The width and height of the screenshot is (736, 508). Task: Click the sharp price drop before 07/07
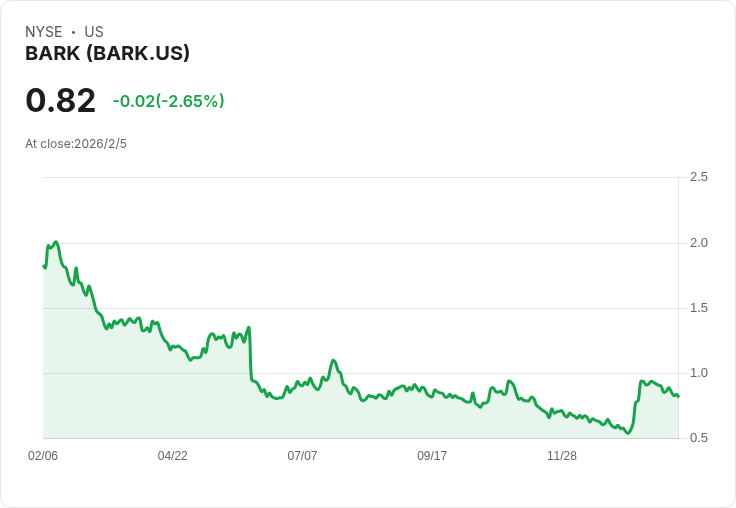[x=249, y=355]
